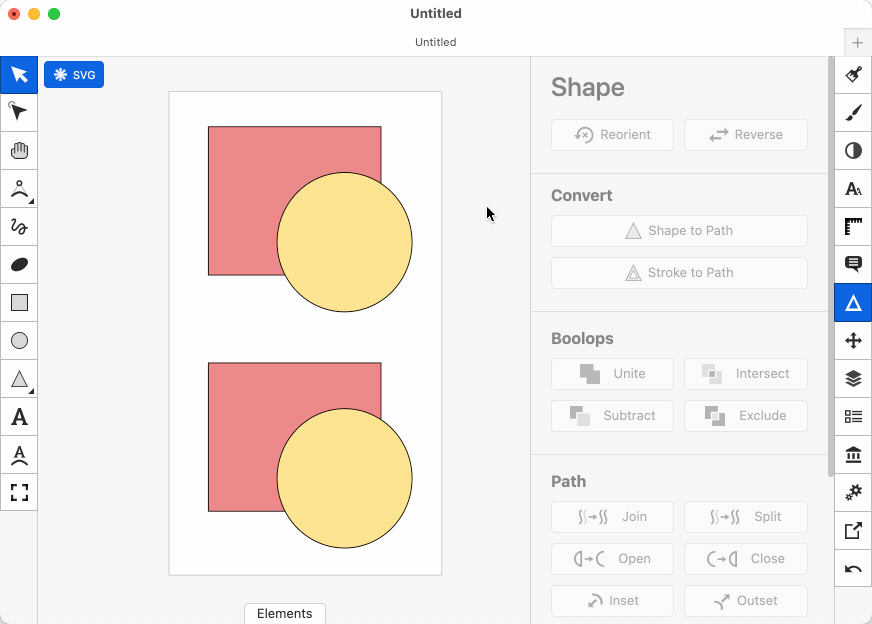This screenshot has height=624, width=872.
Task: Click the Unite boolean button
Action: 612,374
